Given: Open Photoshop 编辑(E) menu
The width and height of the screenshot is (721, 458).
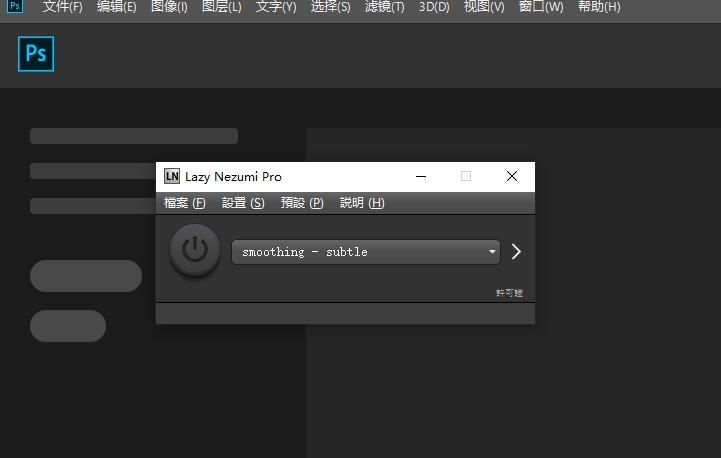Looking at the screenshot, I should point(117,7).
